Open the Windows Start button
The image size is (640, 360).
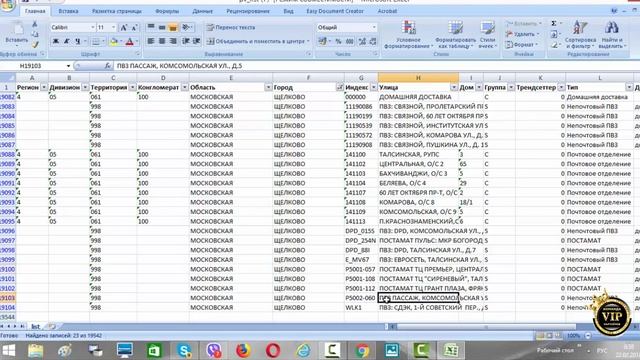9,350
